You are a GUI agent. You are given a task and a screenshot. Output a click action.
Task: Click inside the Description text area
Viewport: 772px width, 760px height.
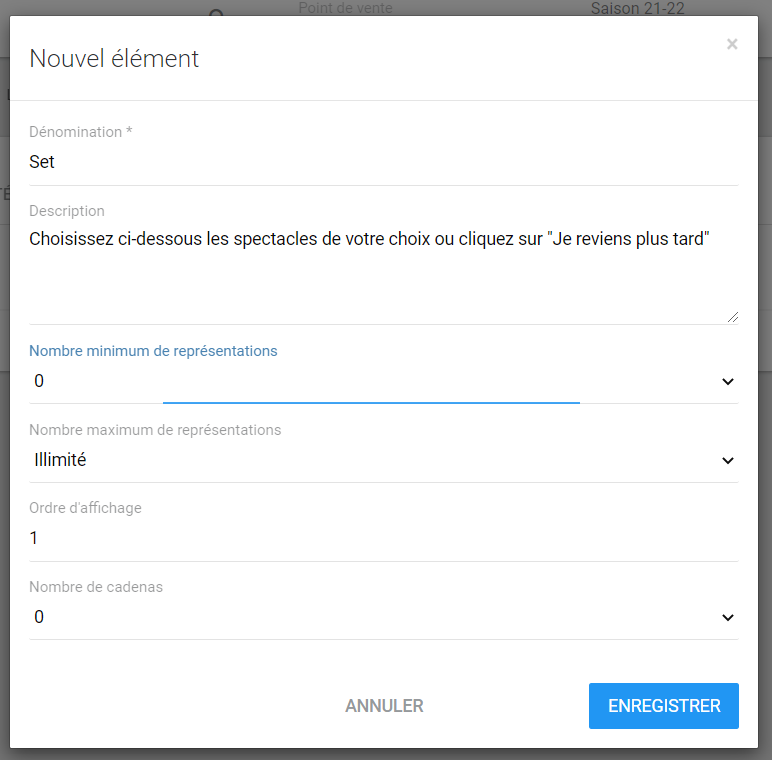(384, 270)
